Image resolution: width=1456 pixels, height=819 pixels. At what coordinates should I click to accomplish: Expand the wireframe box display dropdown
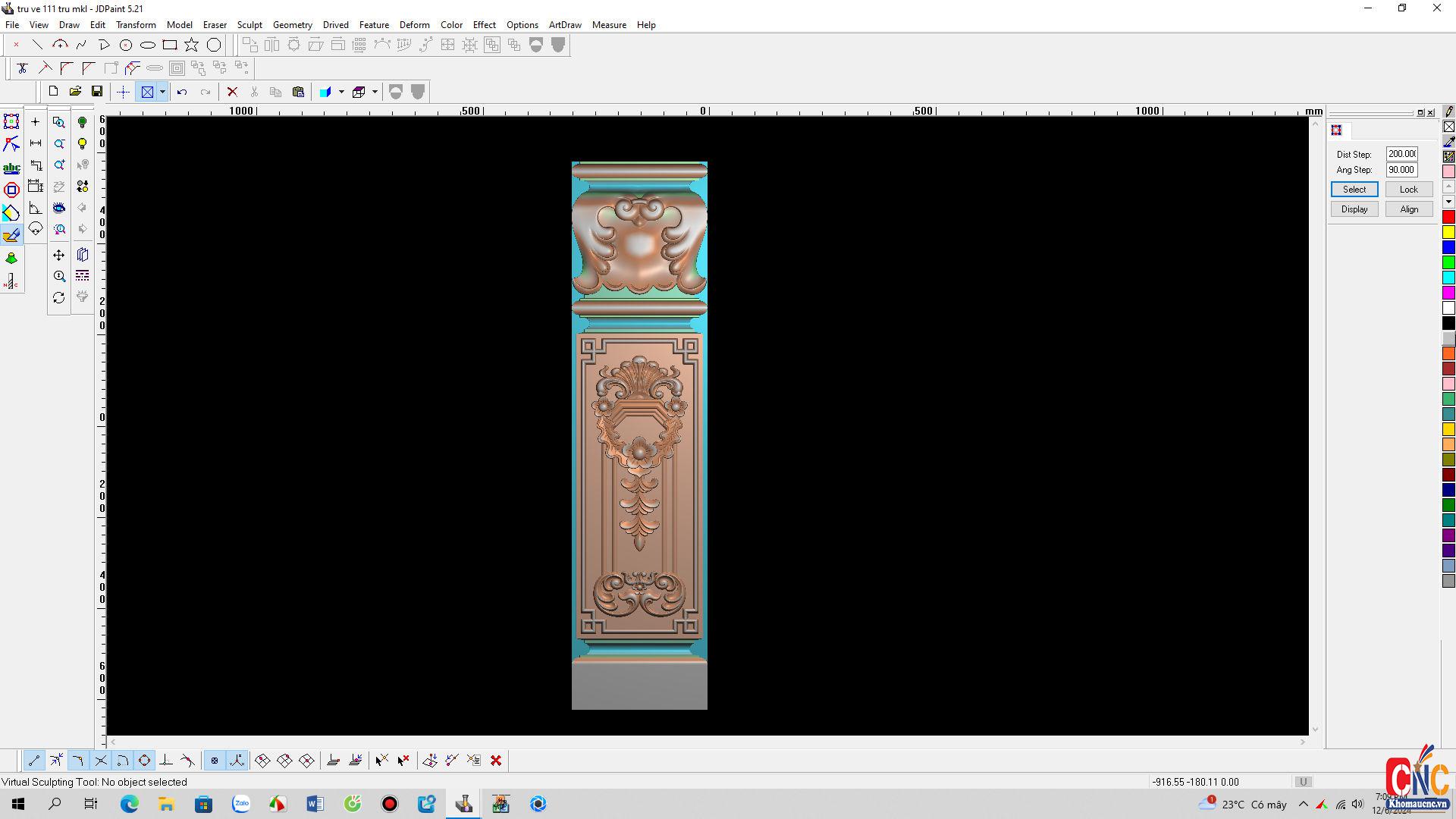point(375,92)
